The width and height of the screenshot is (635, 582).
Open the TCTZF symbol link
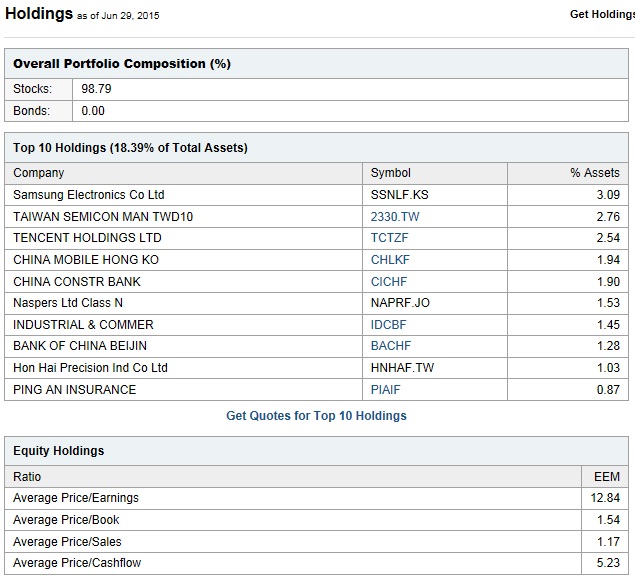click(x=390, y=238)
